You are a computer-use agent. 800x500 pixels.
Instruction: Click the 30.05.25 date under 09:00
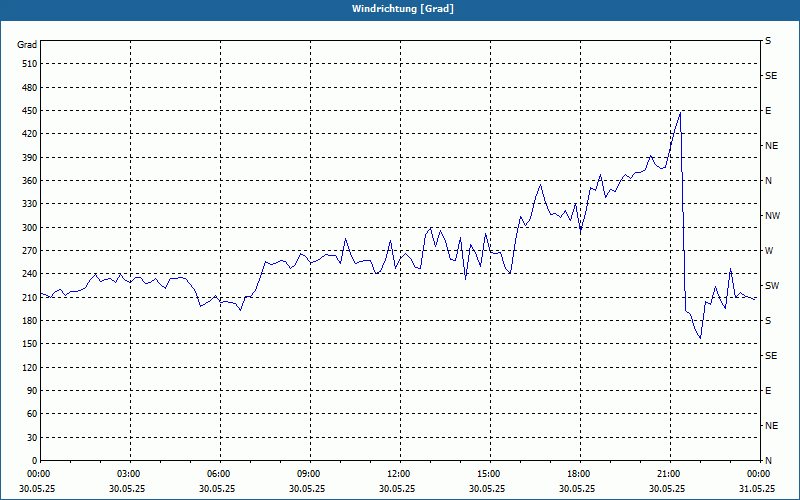point(307,489)
